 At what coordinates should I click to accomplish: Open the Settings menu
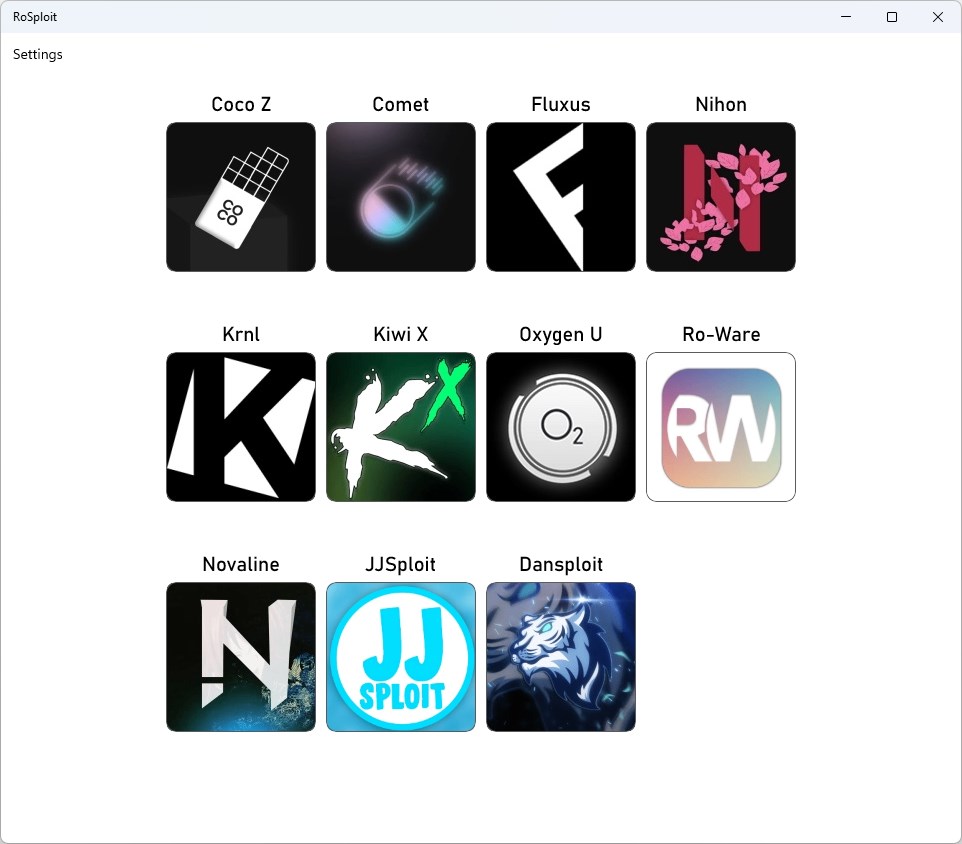[37, 55]
